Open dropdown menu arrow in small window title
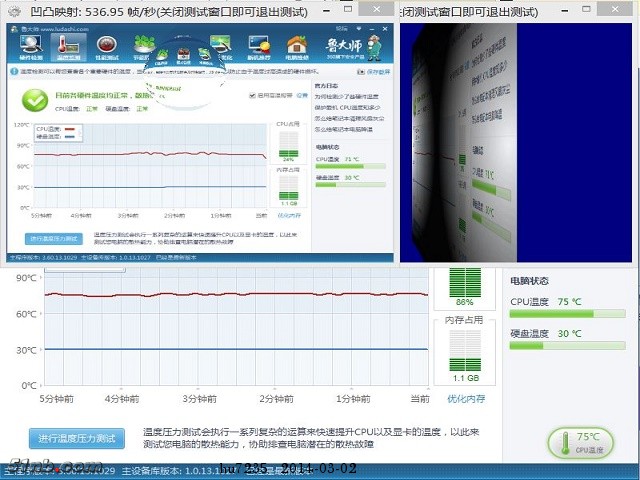Image resolution: width=640 pixels, height=480 pixels. [359, 29]
